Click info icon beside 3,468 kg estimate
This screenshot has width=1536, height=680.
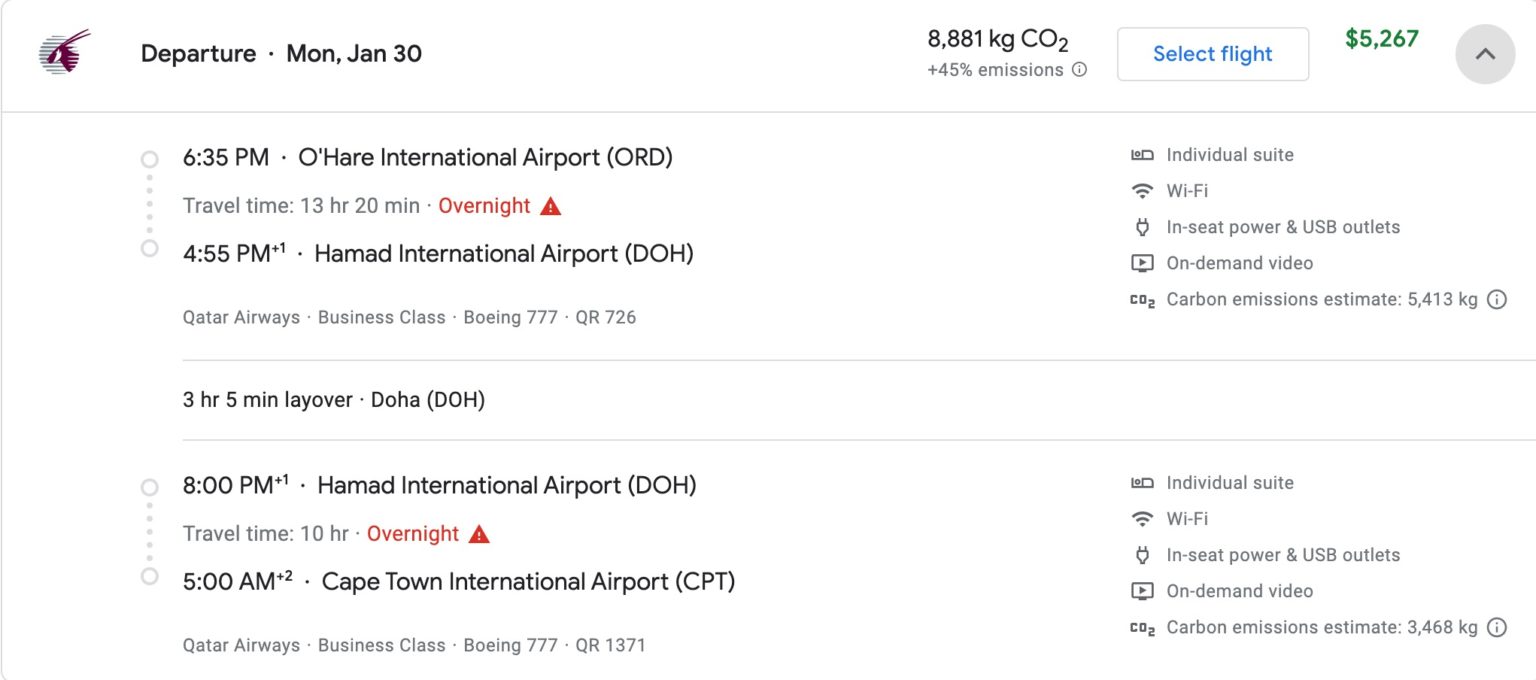(x=1497, y=627)
